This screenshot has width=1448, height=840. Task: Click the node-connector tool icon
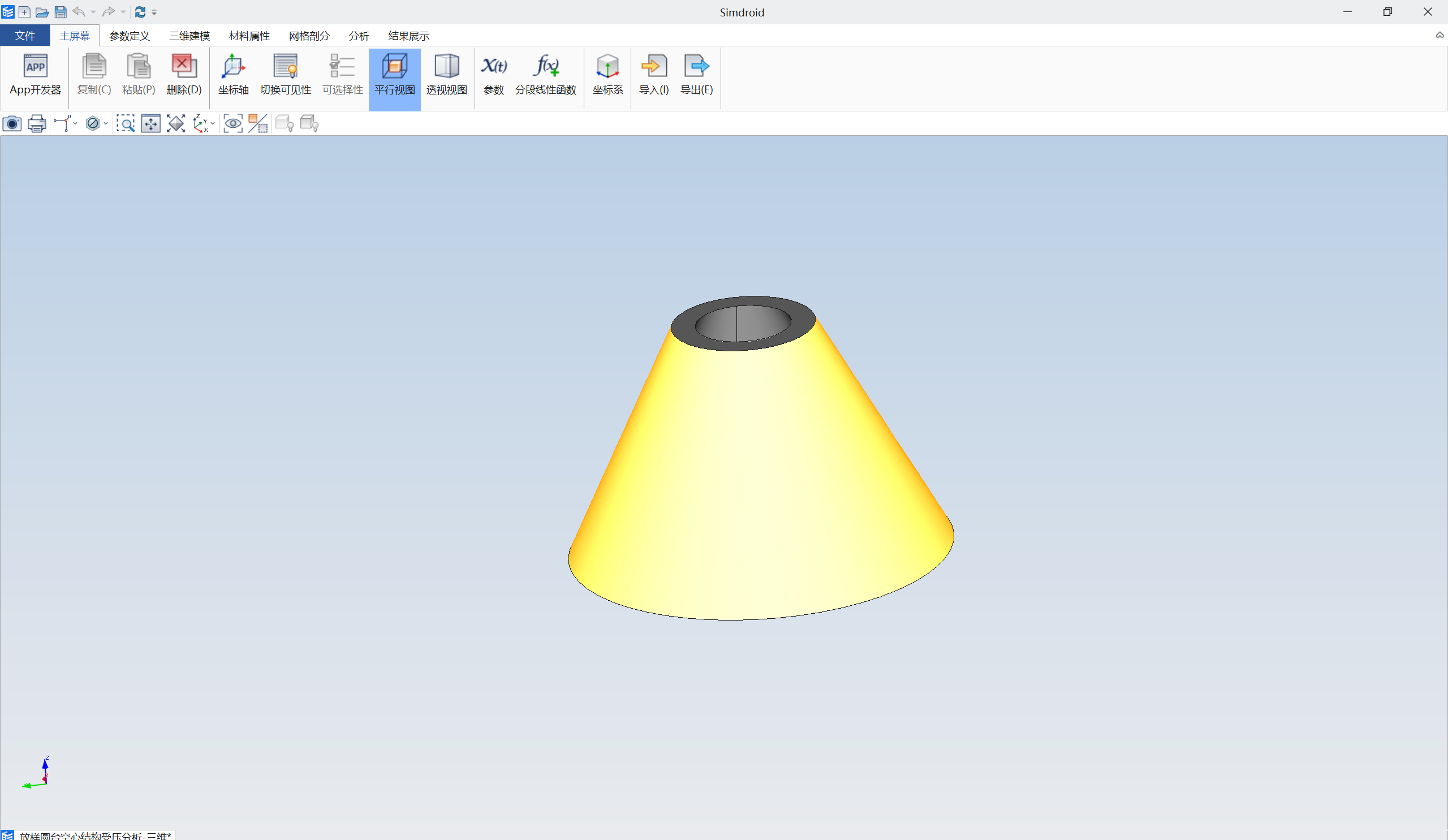(x=62, y=123)
